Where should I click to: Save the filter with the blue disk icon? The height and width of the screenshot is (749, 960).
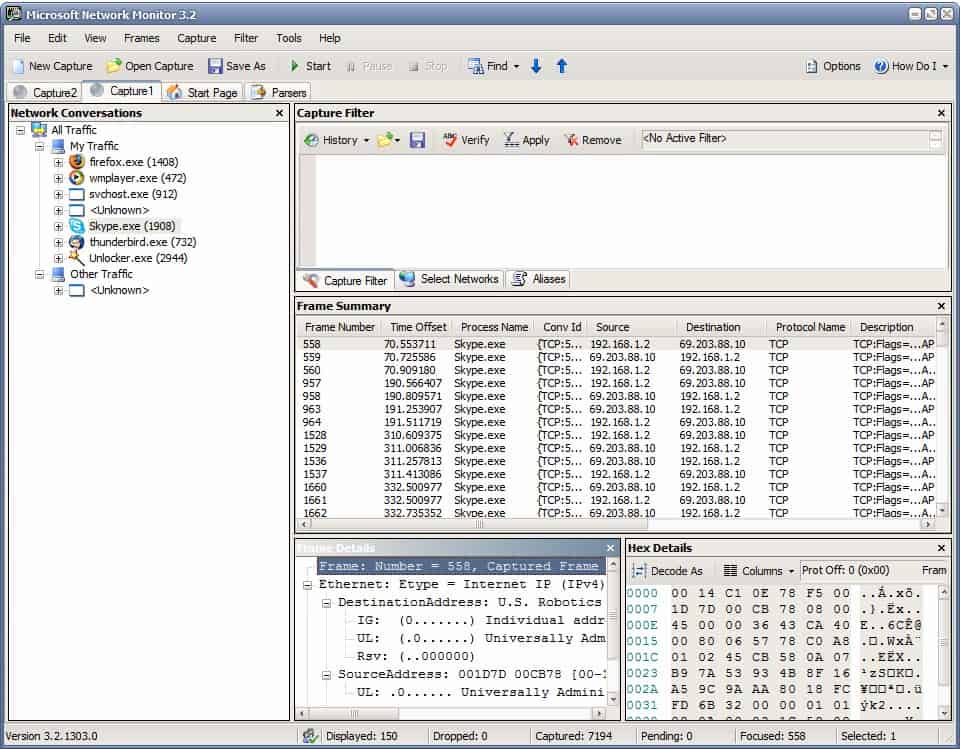coord(418,140)
